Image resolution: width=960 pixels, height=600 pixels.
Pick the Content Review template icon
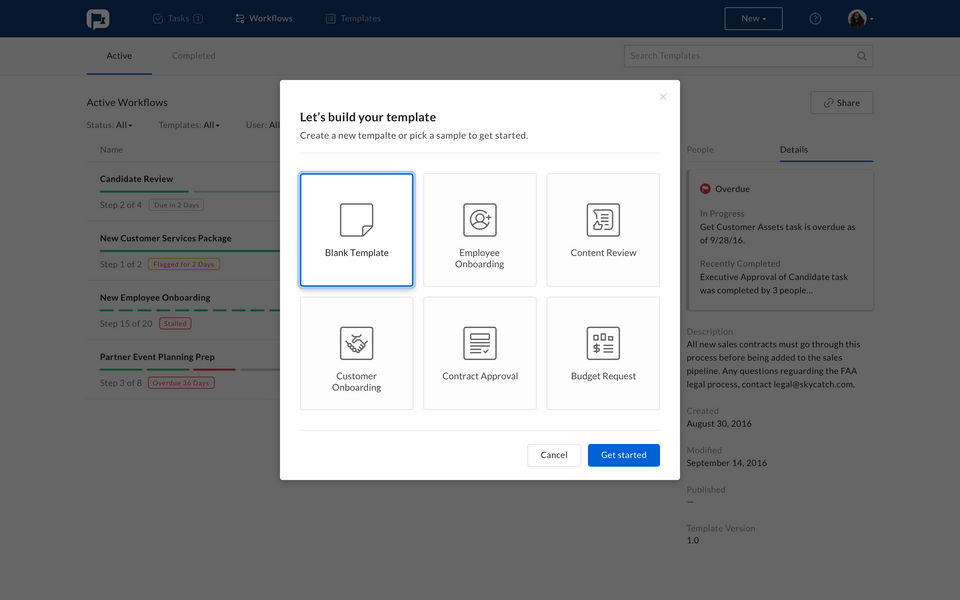603,220
